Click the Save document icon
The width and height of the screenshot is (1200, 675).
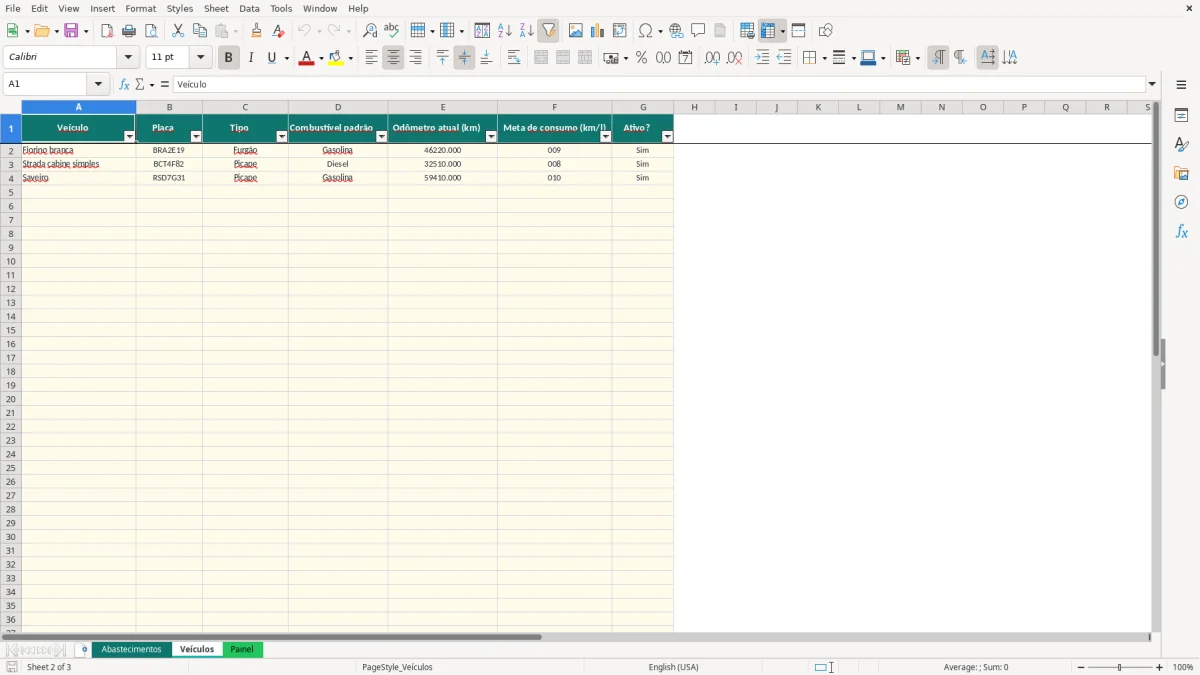[x=71, y=31]
